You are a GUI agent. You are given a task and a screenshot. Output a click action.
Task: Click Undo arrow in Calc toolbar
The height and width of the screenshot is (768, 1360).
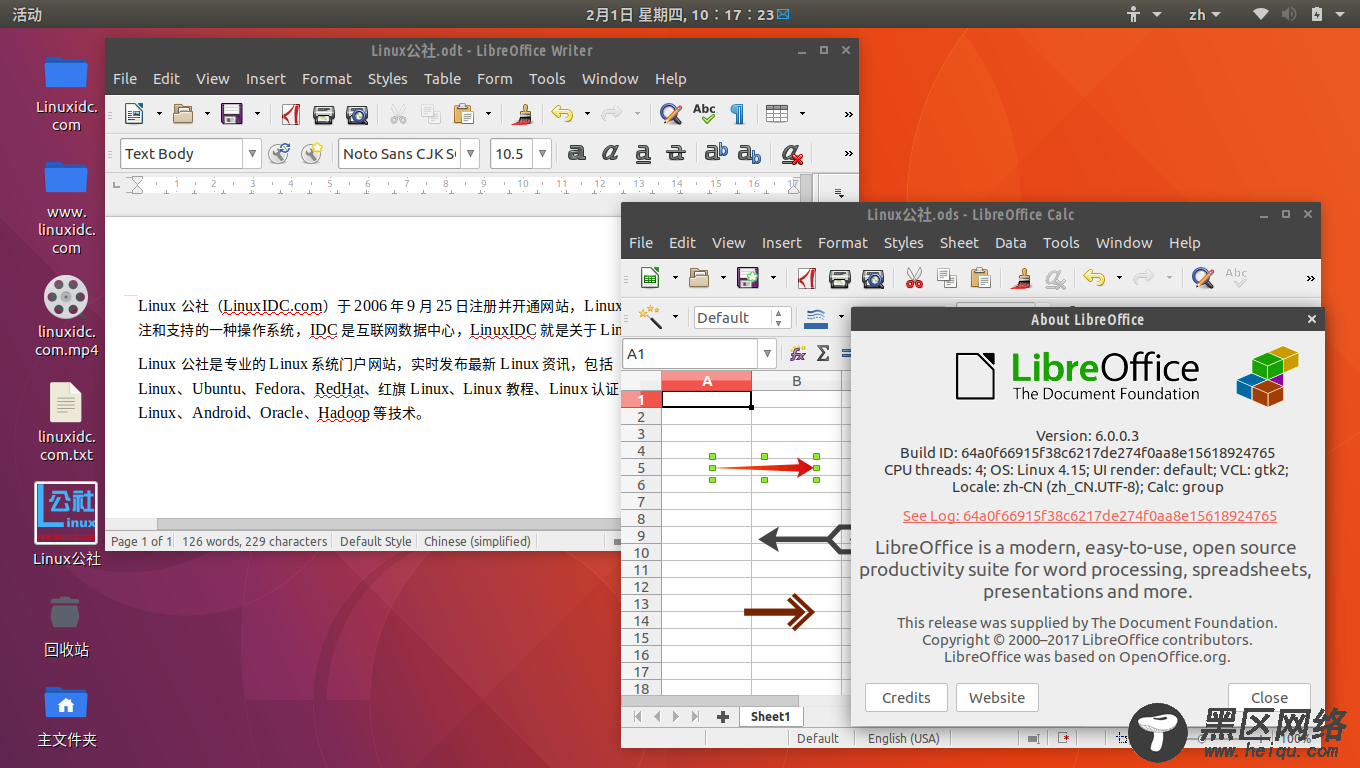click(x=1095, y=278)
